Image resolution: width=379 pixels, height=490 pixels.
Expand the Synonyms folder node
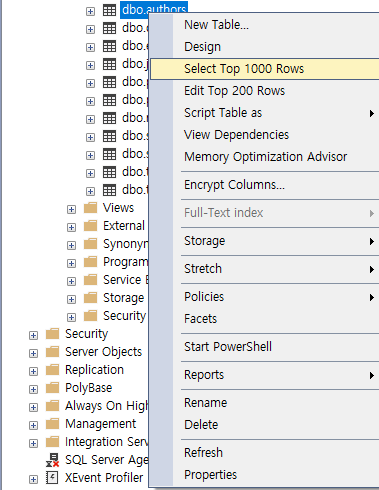pos(71,245)
